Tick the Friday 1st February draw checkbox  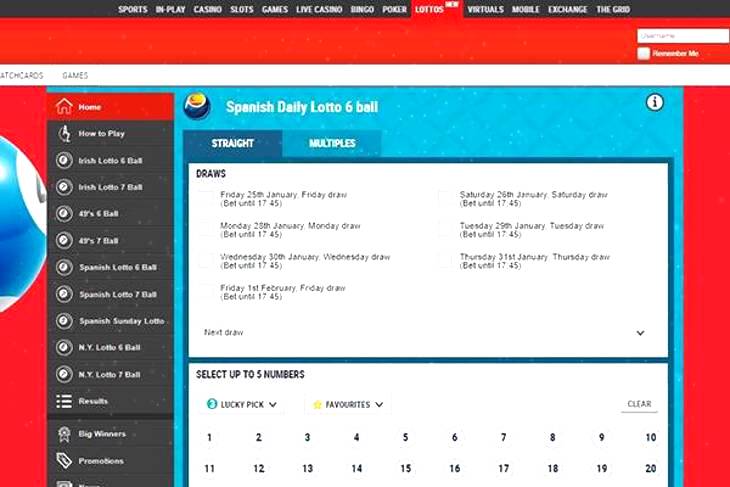206,292
